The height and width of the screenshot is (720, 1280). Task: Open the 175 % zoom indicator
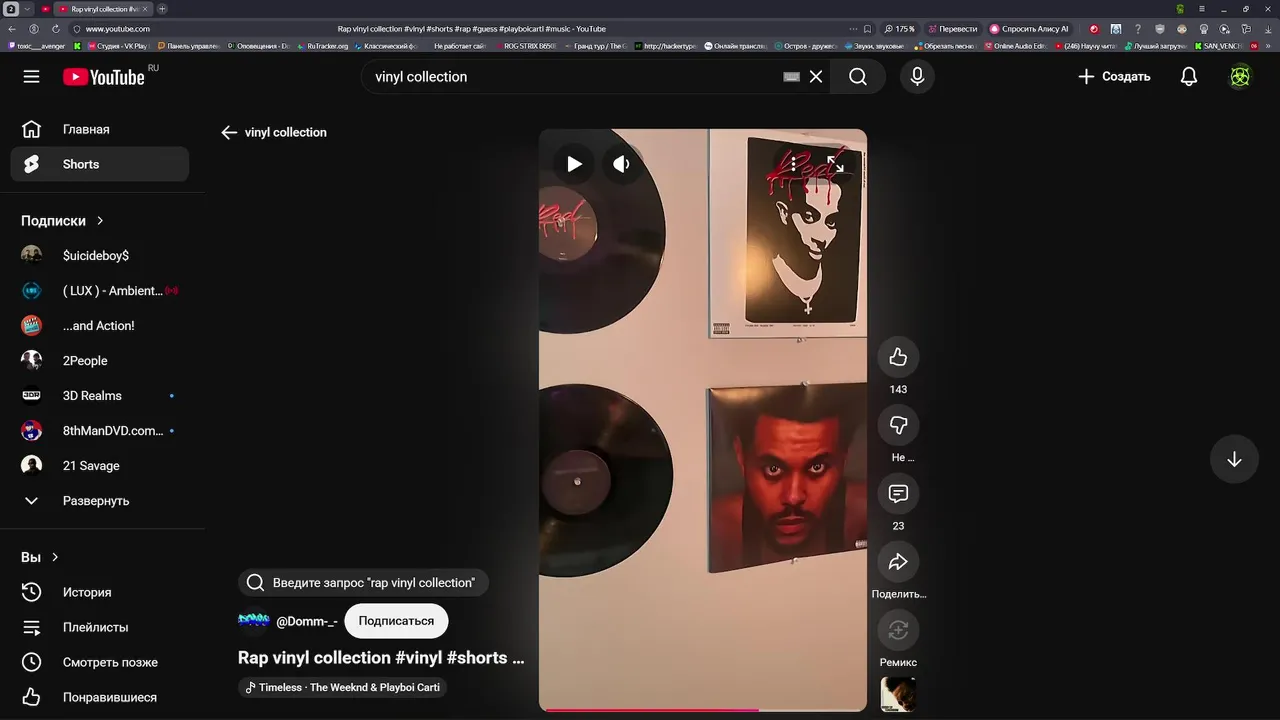pyautogui.click(x=899, y=29)
